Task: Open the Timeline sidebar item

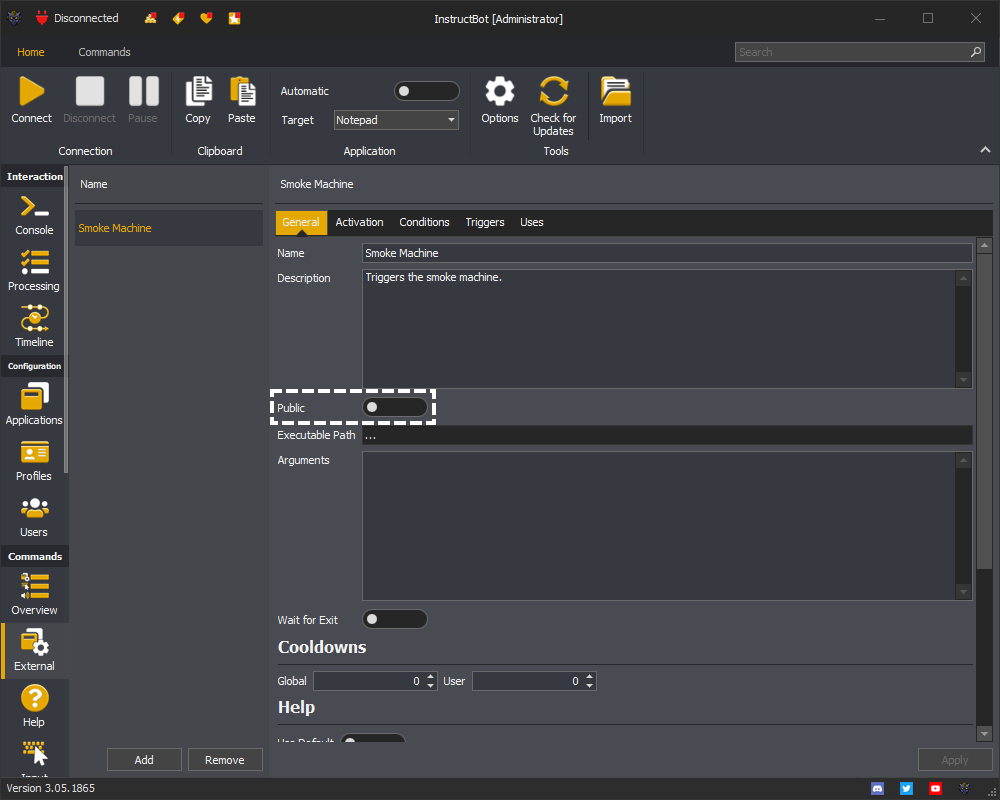Action: coord(34,327)
